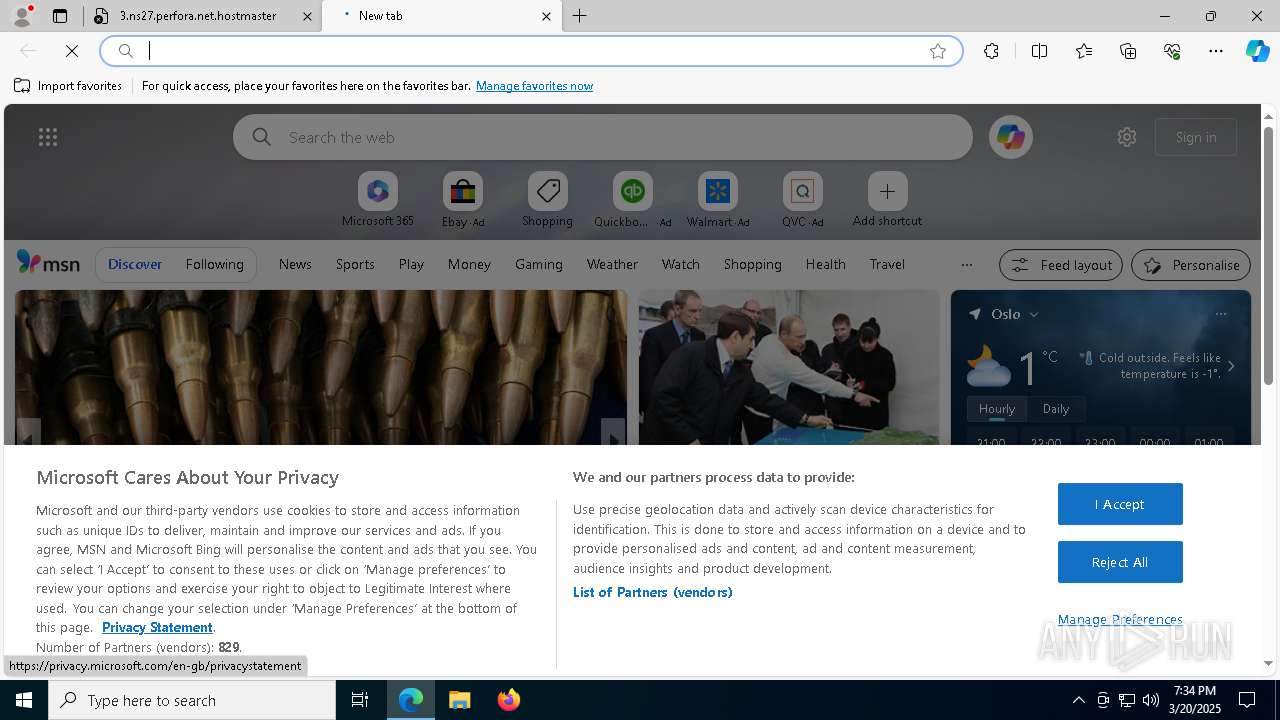Click the Search the web field
This screenshot has height=720, width=1280.
coord(602,137)
